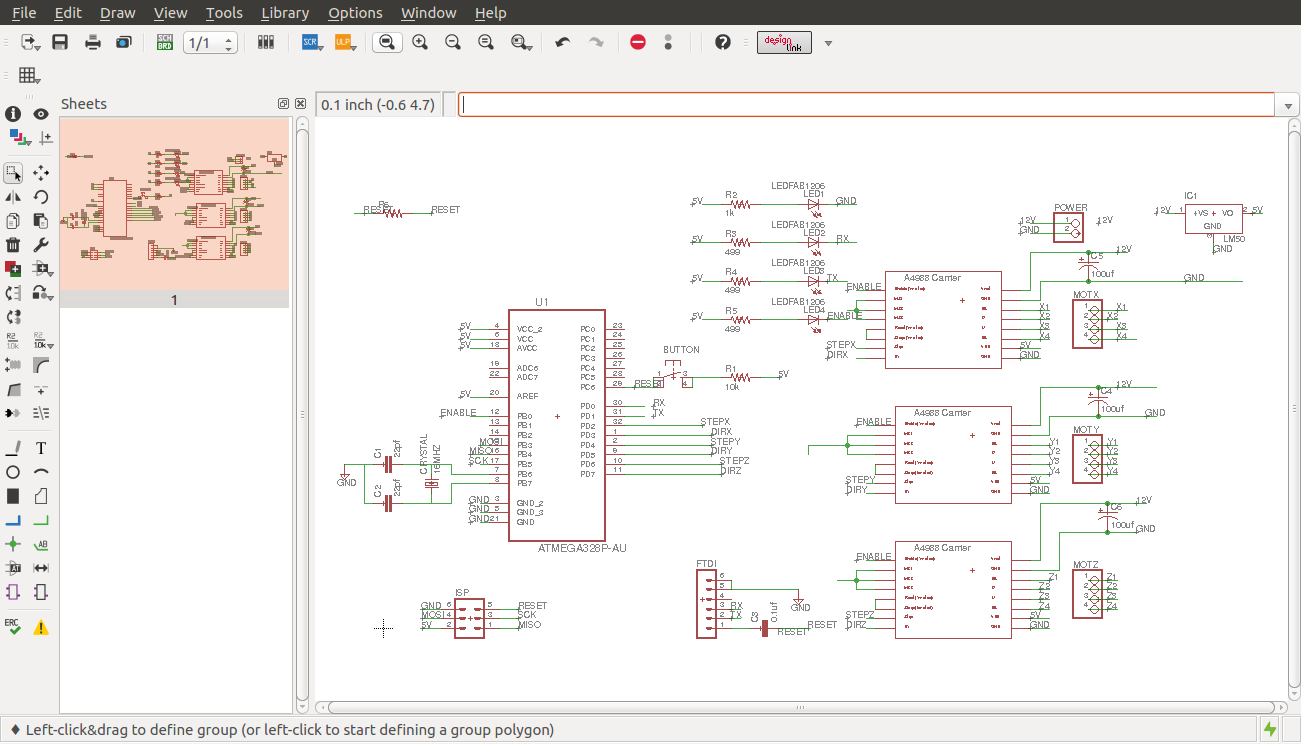1301x744 pixels.
Task: Click the designlink button
Action: (783, 42)
